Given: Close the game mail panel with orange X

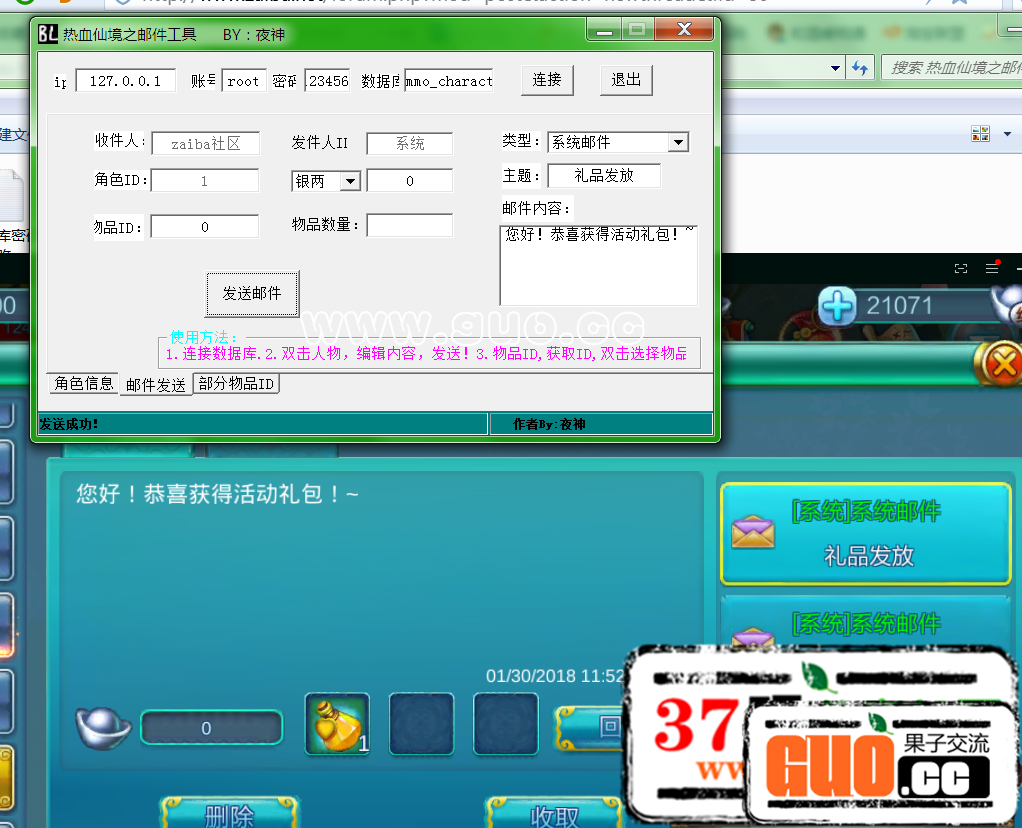Looking at the screenshot, I should (x=1002, y=363).
